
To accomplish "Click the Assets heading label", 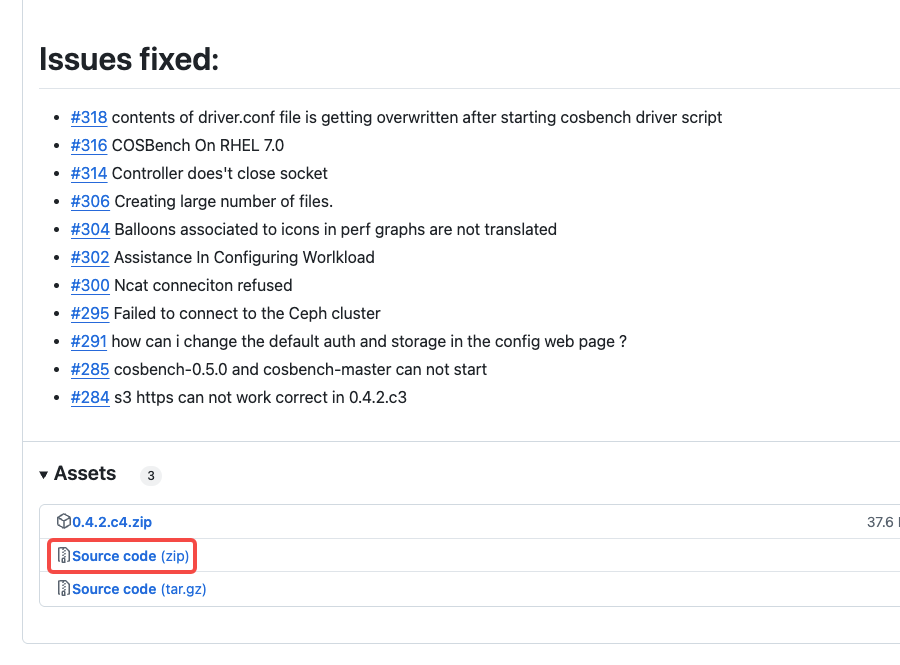I will click(85, 473).
